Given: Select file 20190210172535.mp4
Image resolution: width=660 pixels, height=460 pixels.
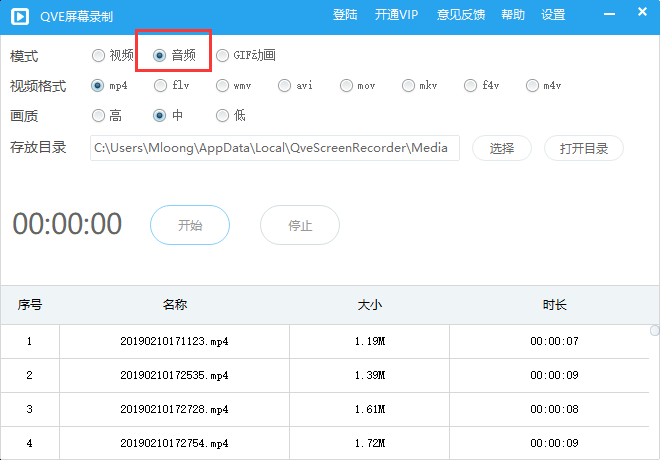Looking at the screenshot, I should coord(174,375).
